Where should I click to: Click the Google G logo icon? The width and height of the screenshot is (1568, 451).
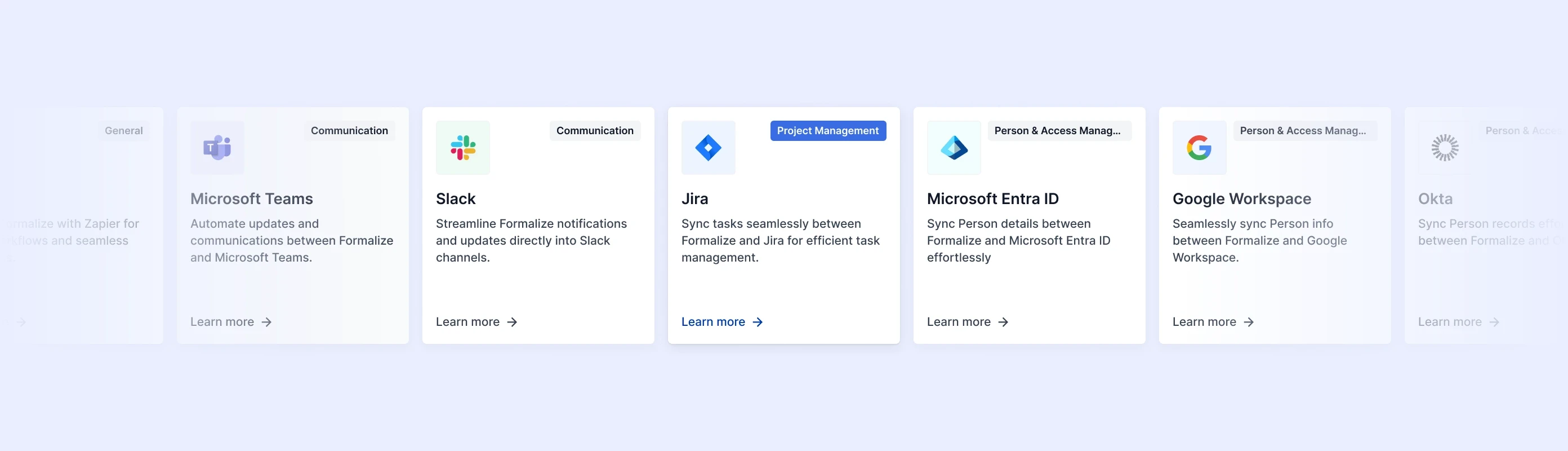tap(1199, 148)
